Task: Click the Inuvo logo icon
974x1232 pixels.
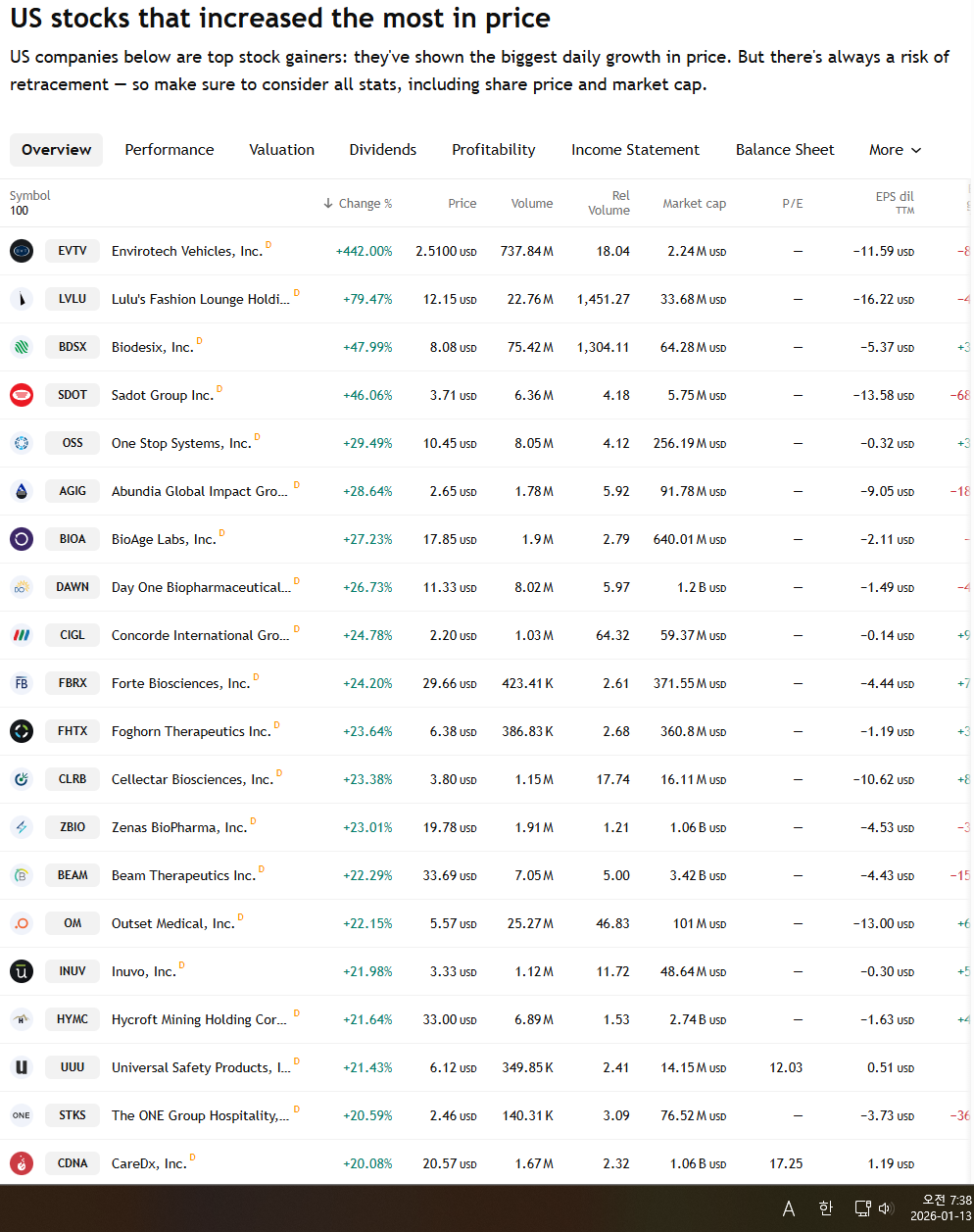Action: [22, 971]
